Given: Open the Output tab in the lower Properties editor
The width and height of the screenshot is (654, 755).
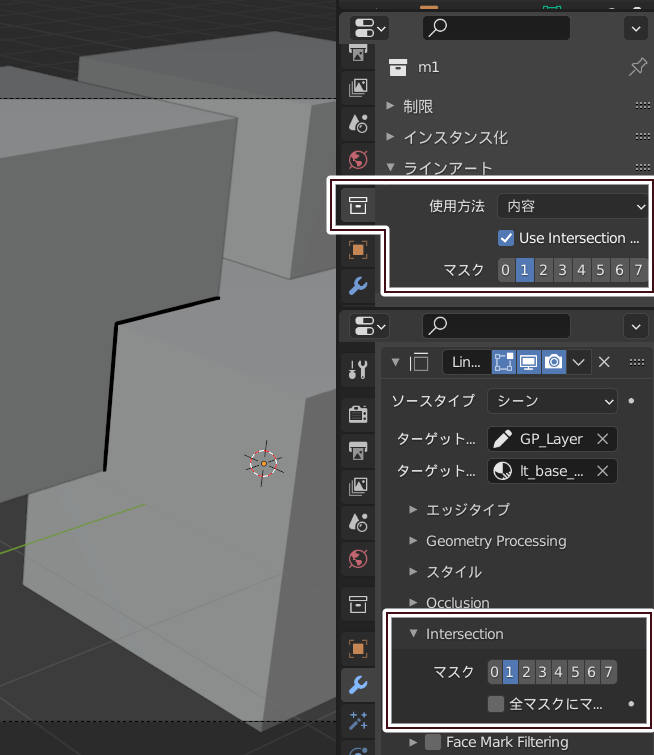Looking at the screenshot, I should [x=358, y=451].
